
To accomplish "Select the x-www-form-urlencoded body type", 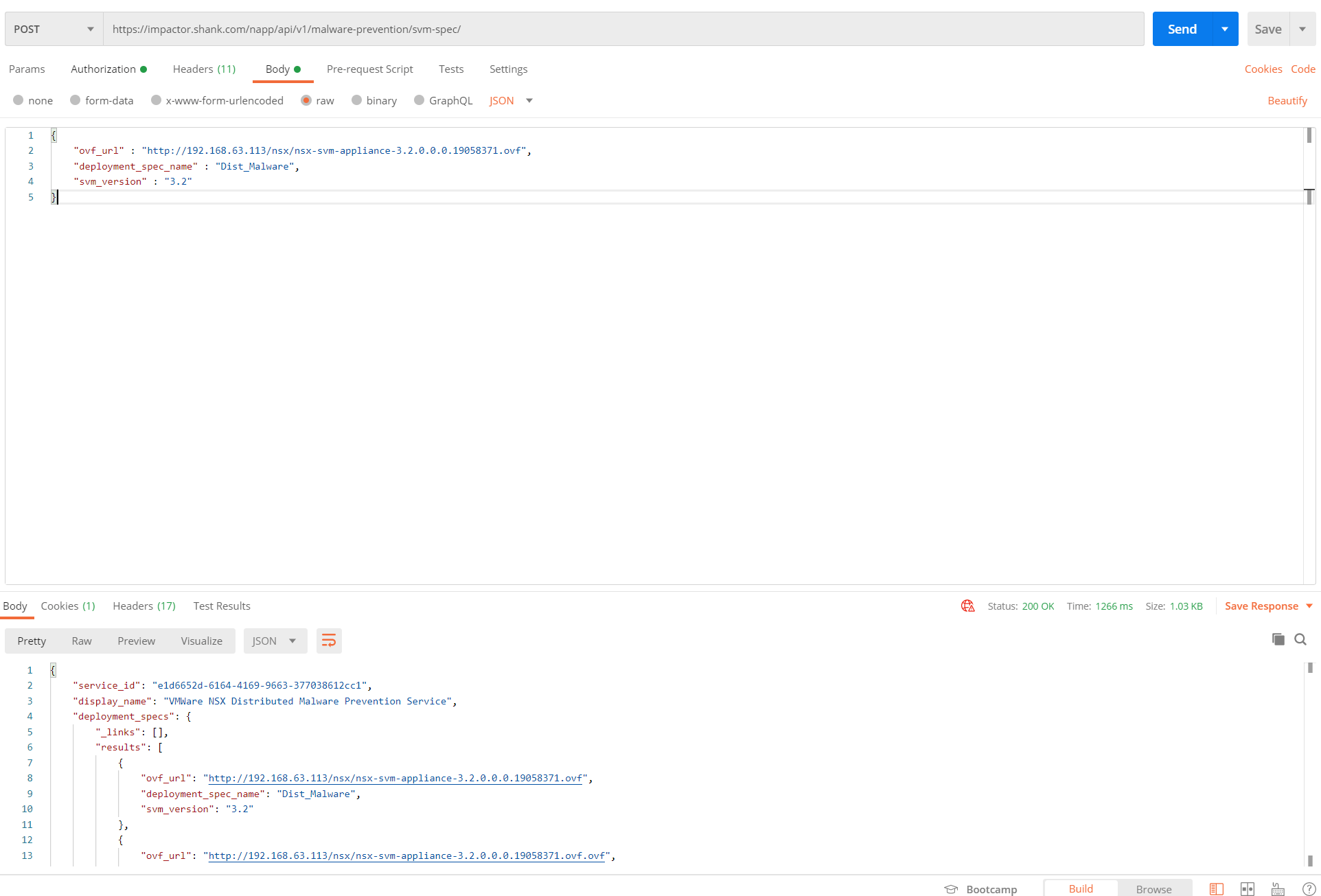I will click(217, 100).
